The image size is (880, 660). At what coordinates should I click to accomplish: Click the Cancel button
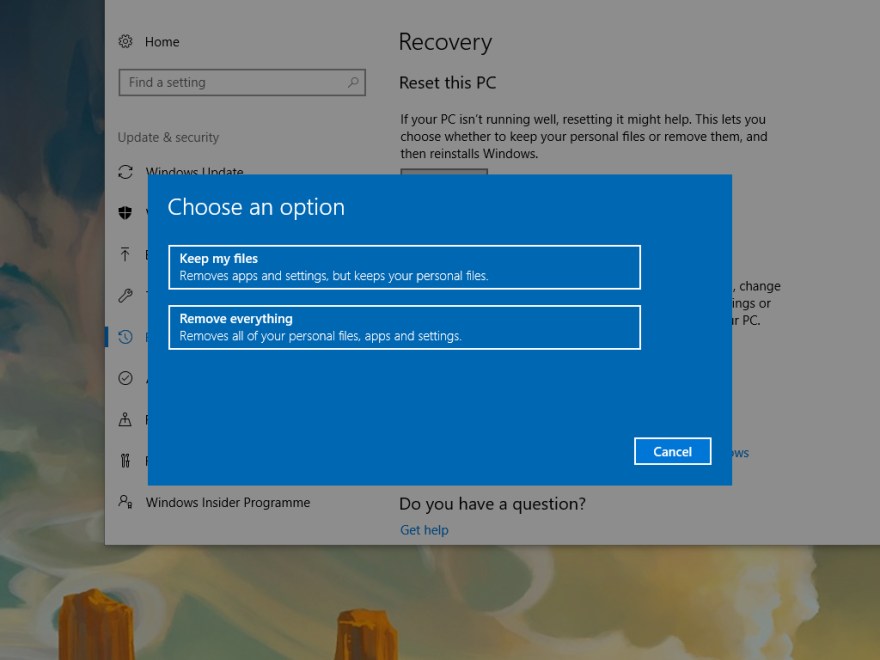[x=672, y=451]
